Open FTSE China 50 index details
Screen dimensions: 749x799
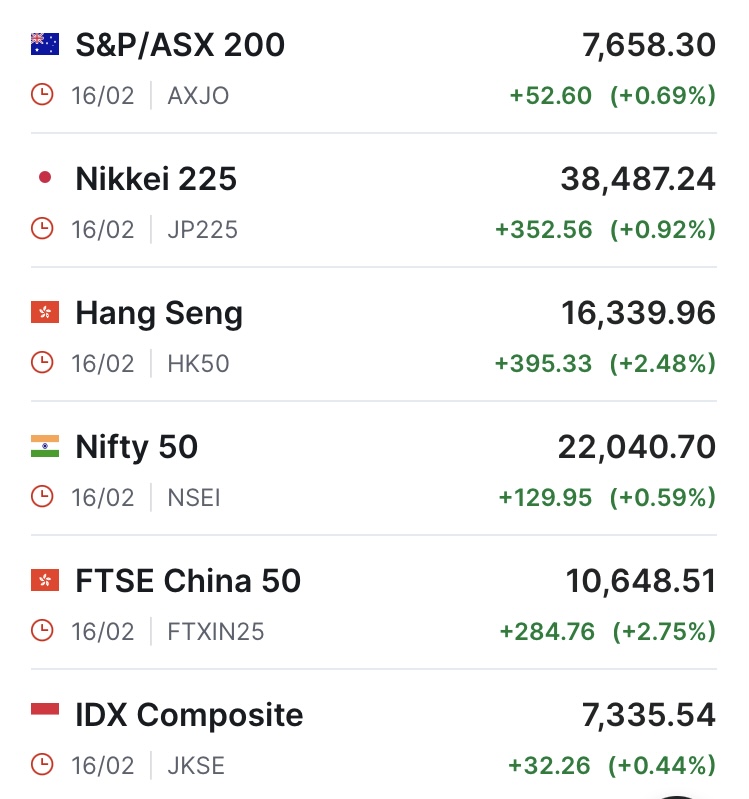188,581
